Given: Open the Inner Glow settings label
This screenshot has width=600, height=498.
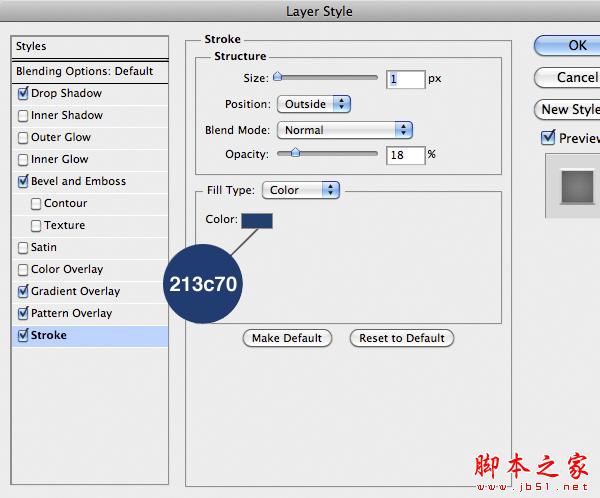Looking at the screenshot, I should 60,159.
